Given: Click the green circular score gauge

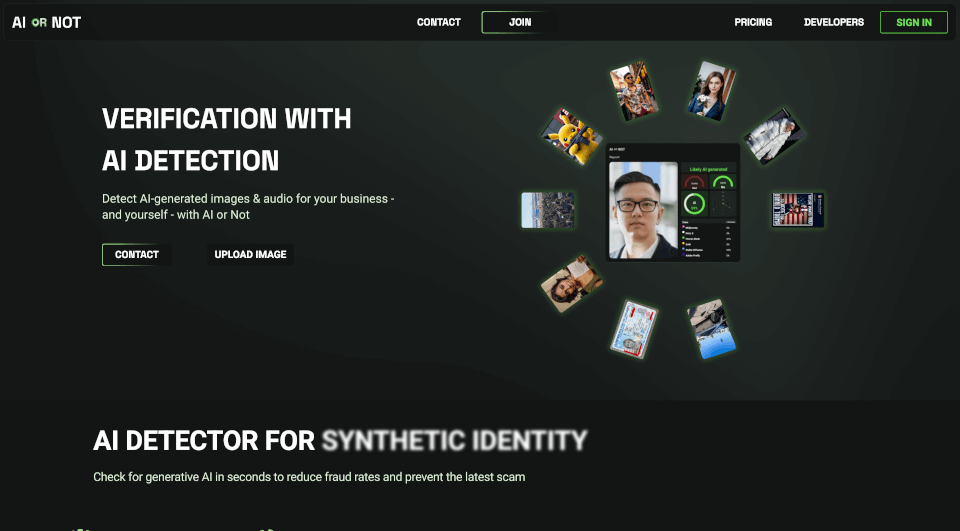Looking at the screenshot, I should [694, 204].
